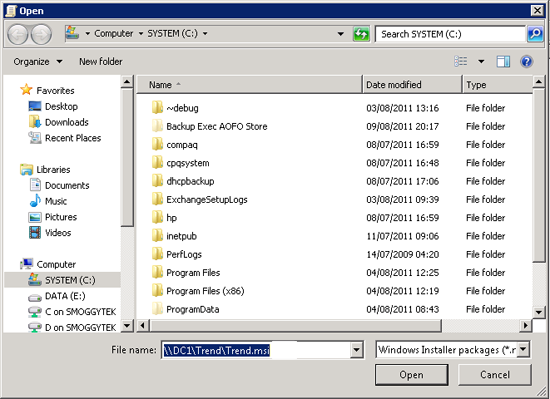This screenshot has width=550, height=399.
Task: Click the Music note icon in Libraries
Action: [35, 201]
